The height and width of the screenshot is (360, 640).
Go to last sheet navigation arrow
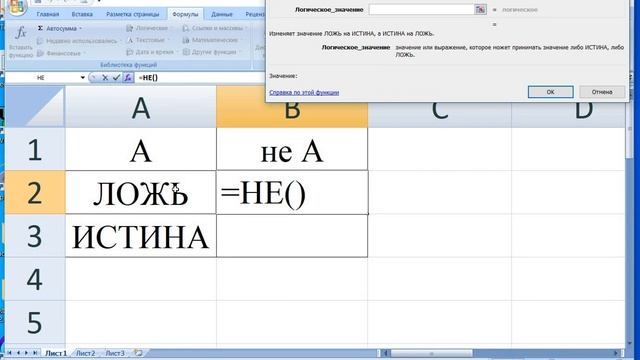pyautogui.click(x=36, y=353)
